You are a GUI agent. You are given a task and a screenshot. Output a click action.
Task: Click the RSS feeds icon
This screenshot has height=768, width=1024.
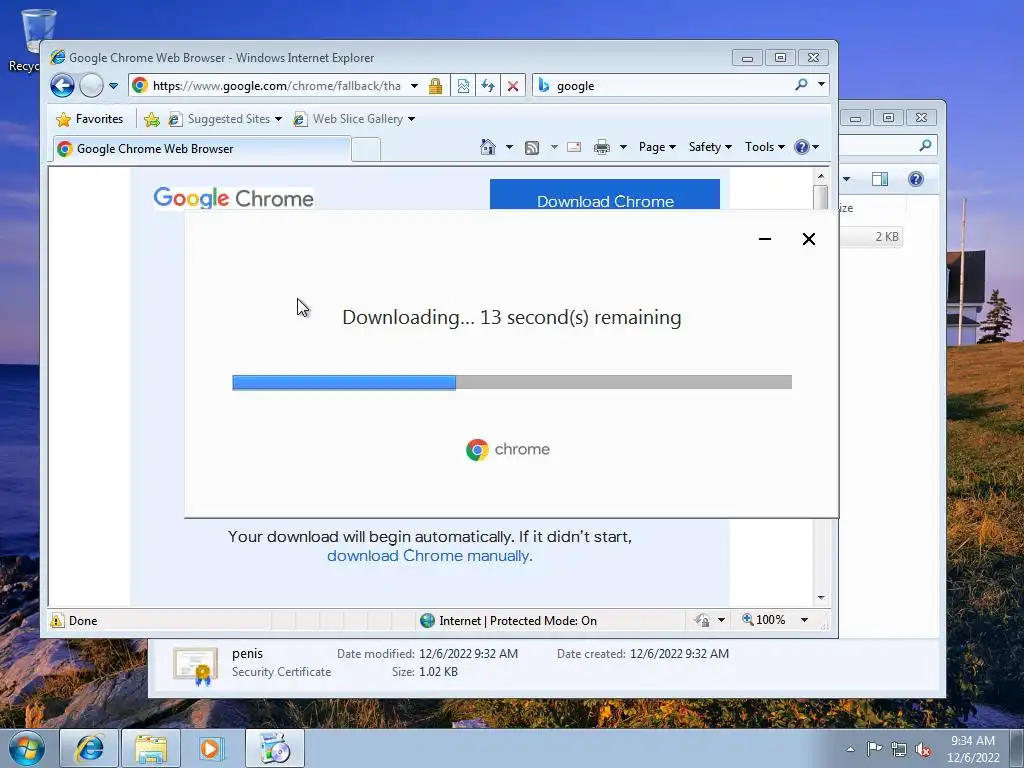click(532, 148)
